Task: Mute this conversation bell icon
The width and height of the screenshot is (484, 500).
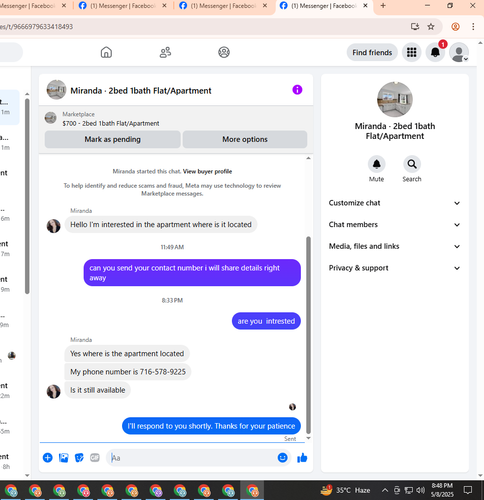Action: [x=377, y=164]
